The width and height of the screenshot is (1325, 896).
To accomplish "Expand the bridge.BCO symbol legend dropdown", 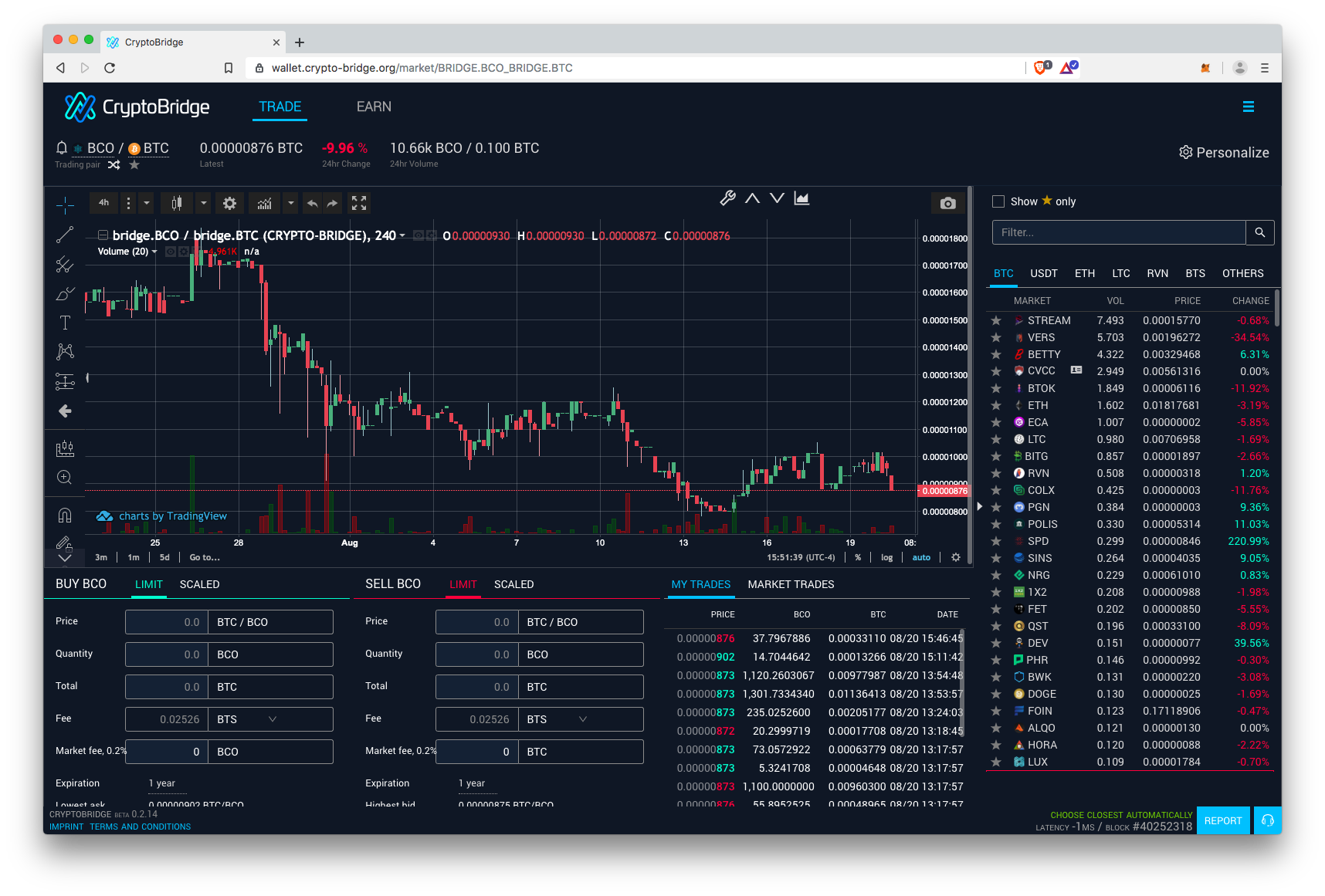I will (x=402, y=235).
